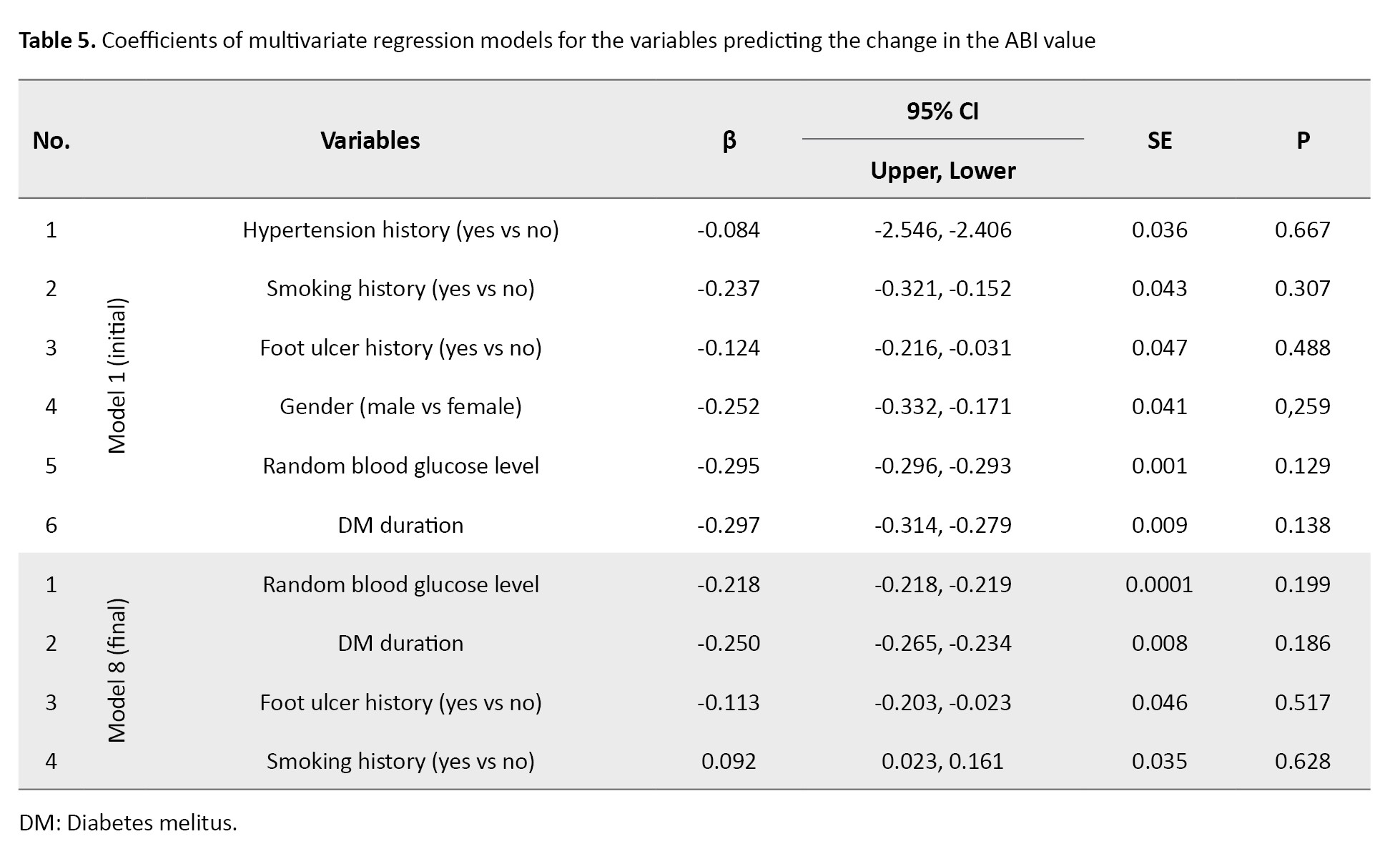
Task: Click the P column header
Action: (1303, 140)
